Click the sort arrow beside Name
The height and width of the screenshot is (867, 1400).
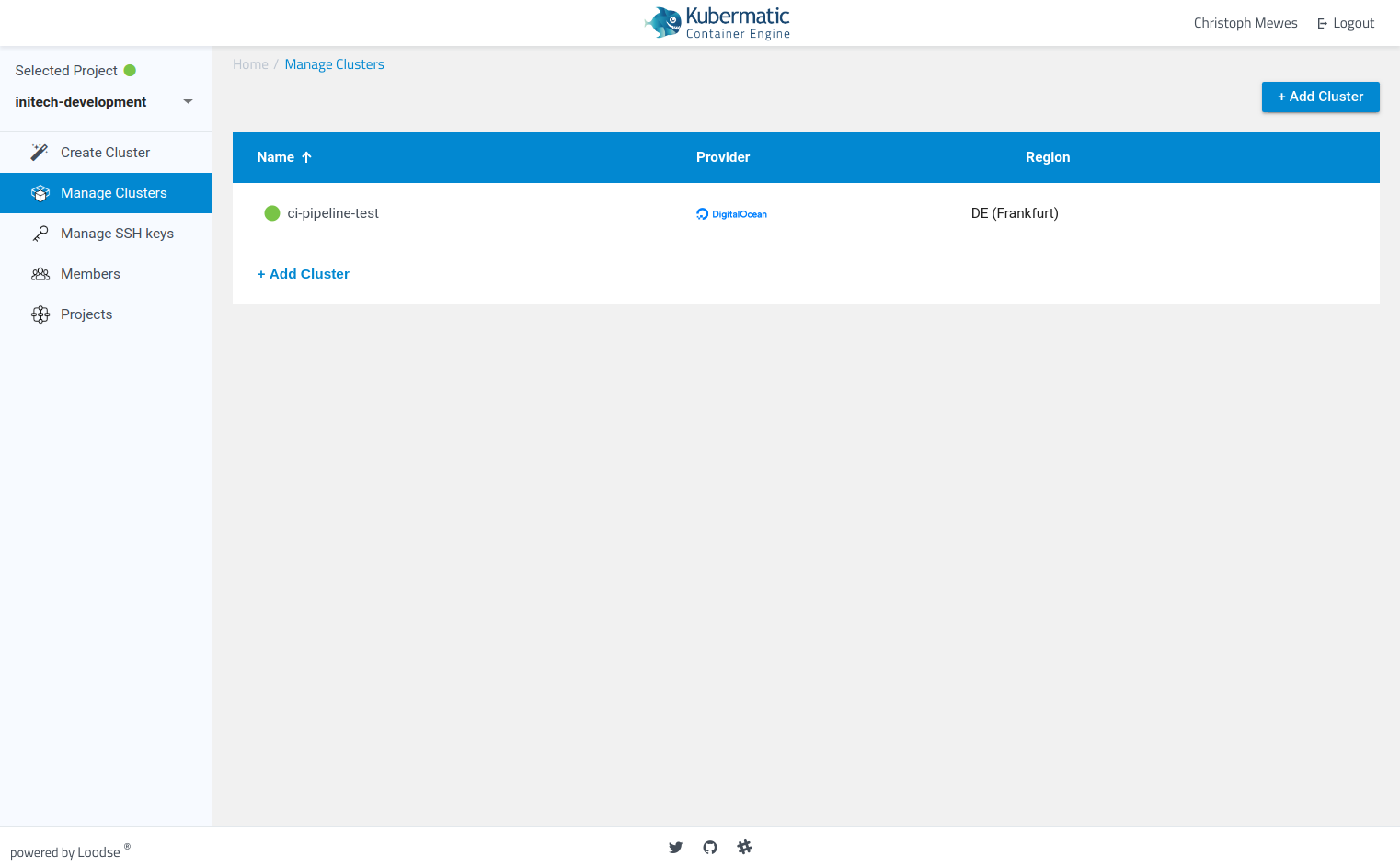click(307, 157)
